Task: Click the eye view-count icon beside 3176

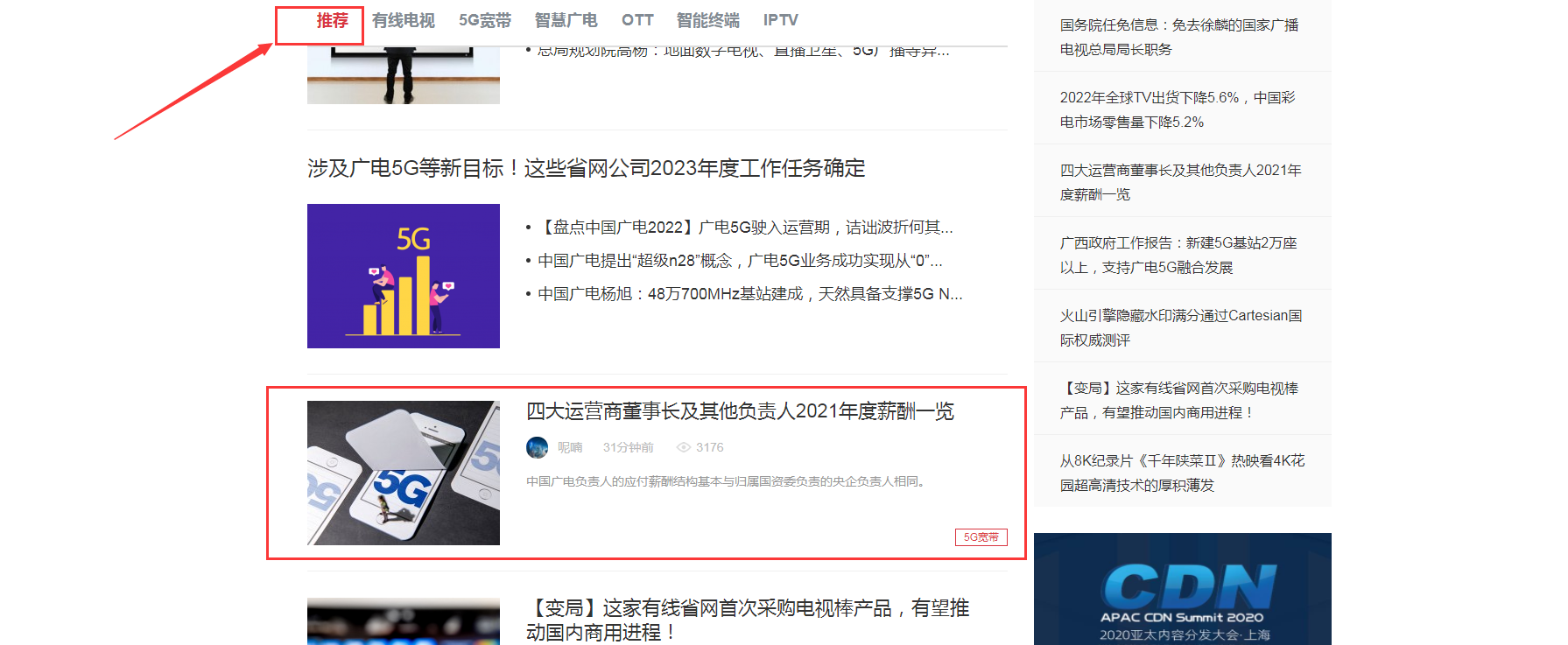Action: [x=684, y=447]
